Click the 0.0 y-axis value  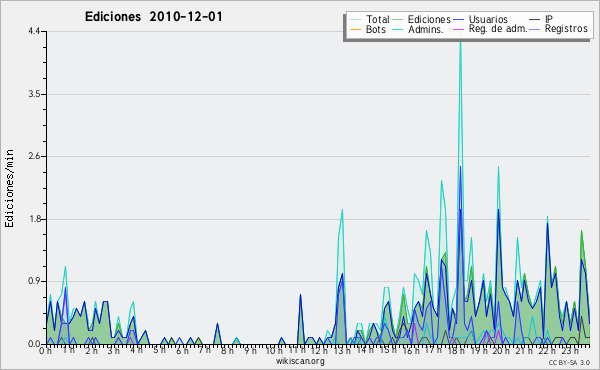point(34,344)
